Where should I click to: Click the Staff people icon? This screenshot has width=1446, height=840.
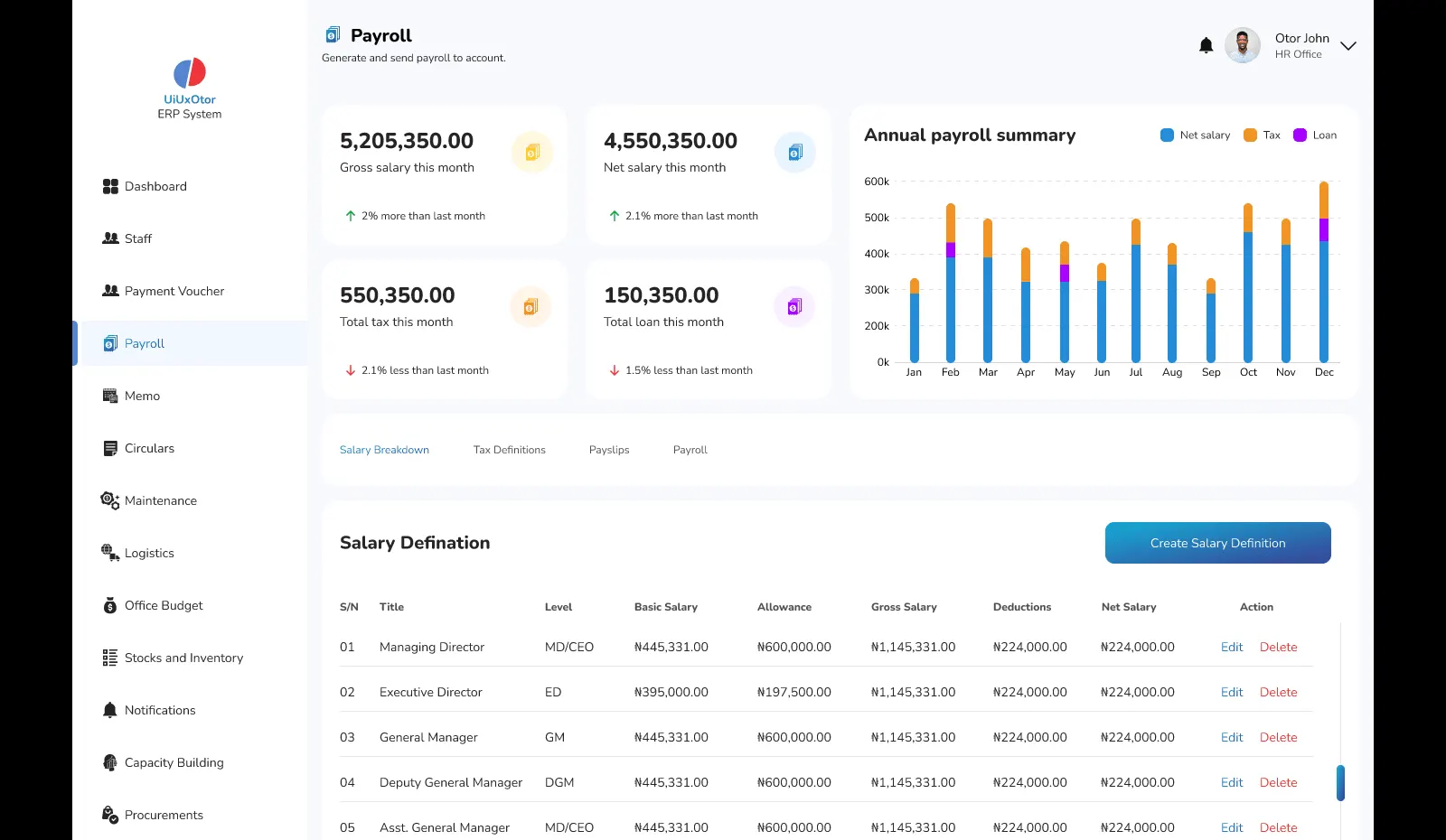(110, 238)
